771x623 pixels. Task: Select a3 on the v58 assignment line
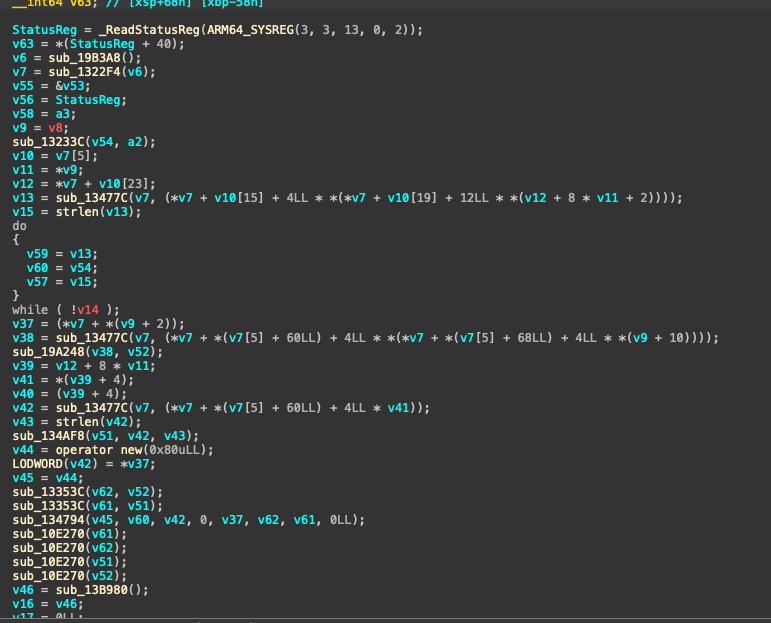click(62, 114)
